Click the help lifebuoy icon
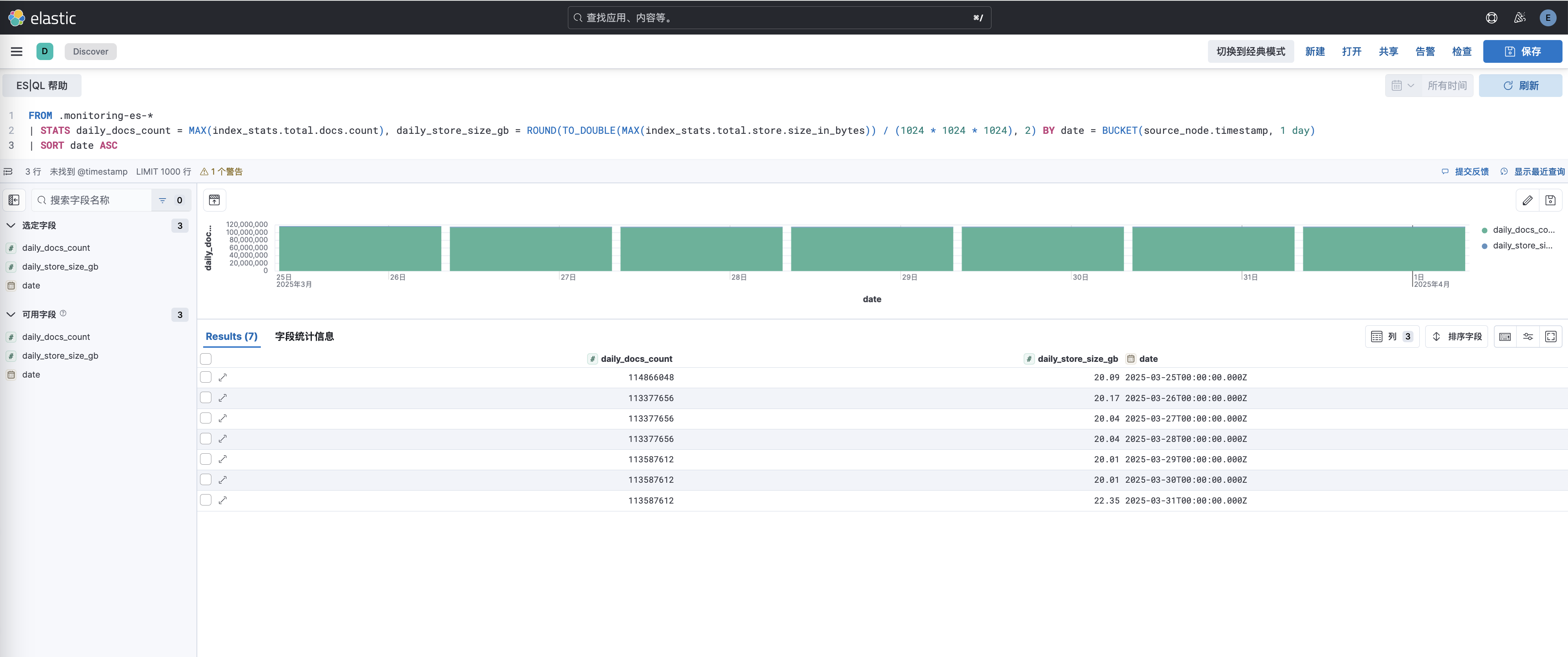Screen dimensions: 1568x657 [x=1491, y=18]
